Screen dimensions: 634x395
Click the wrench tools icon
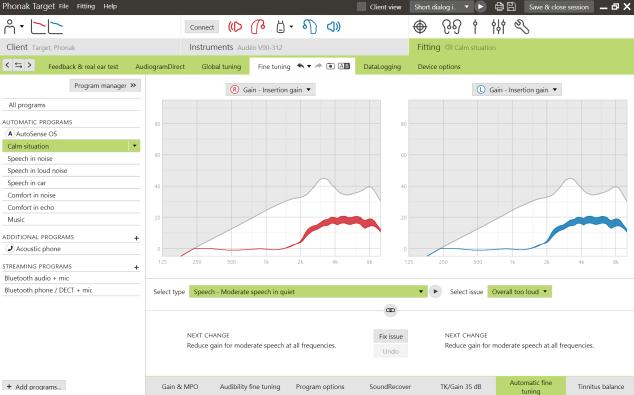pos(522,27)
